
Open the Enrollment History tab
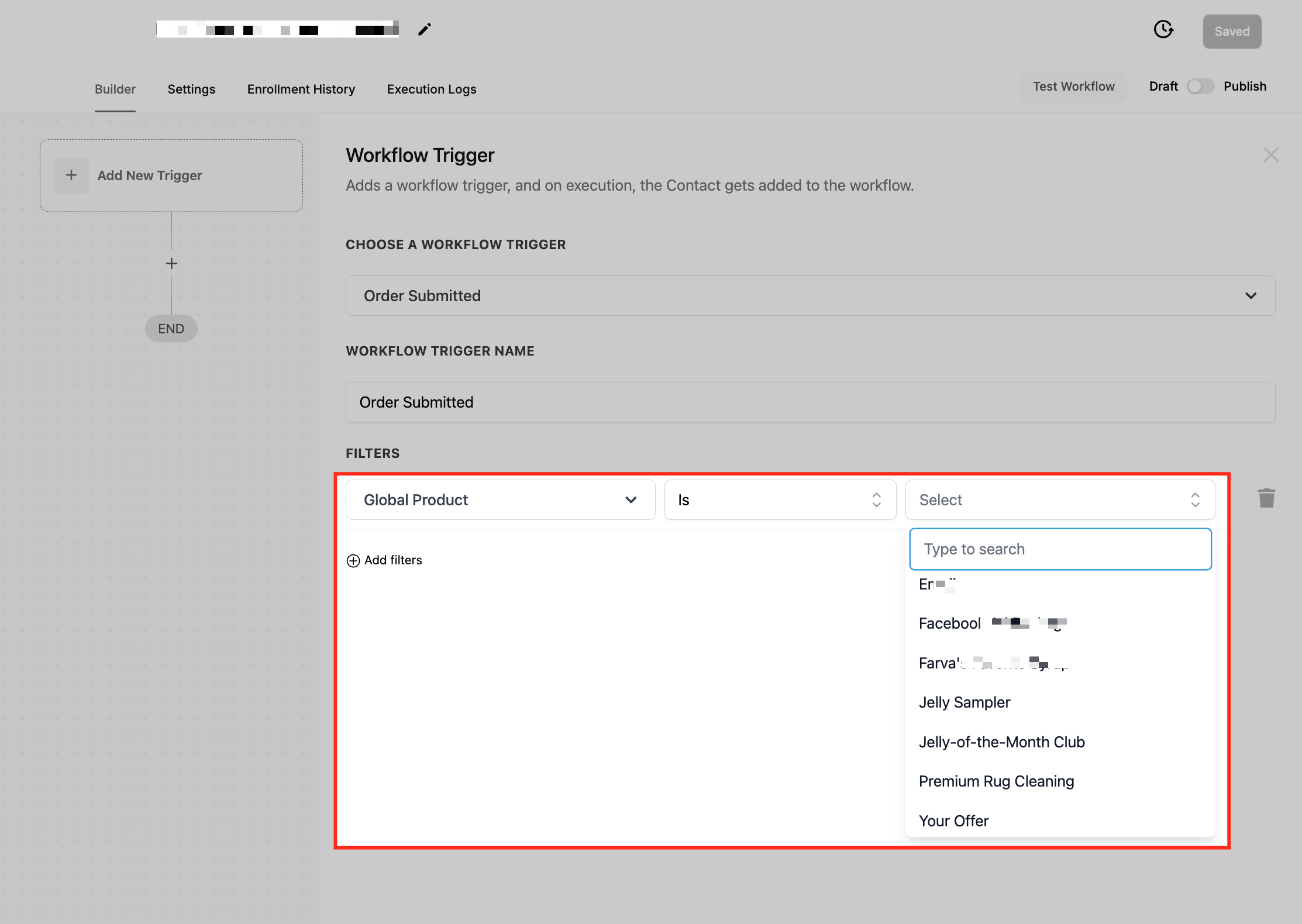tap(301, 89)
